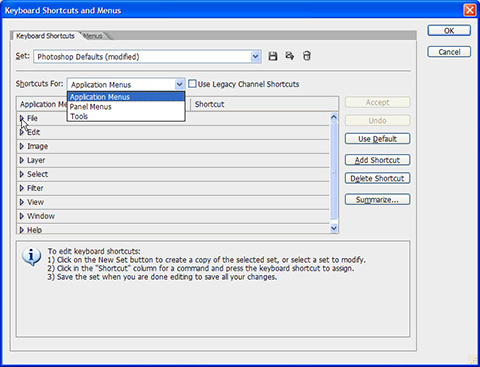The width and height of the screenshot is (480, 367).
Task: Switch to the Menus tab
Action: (93, 36)
